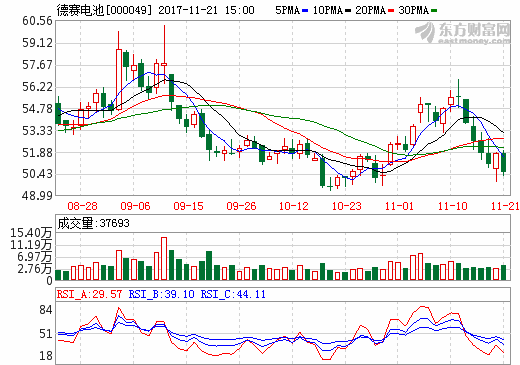Click the date label 11-21
The image size is (520, 365).
tap(505, 206)
